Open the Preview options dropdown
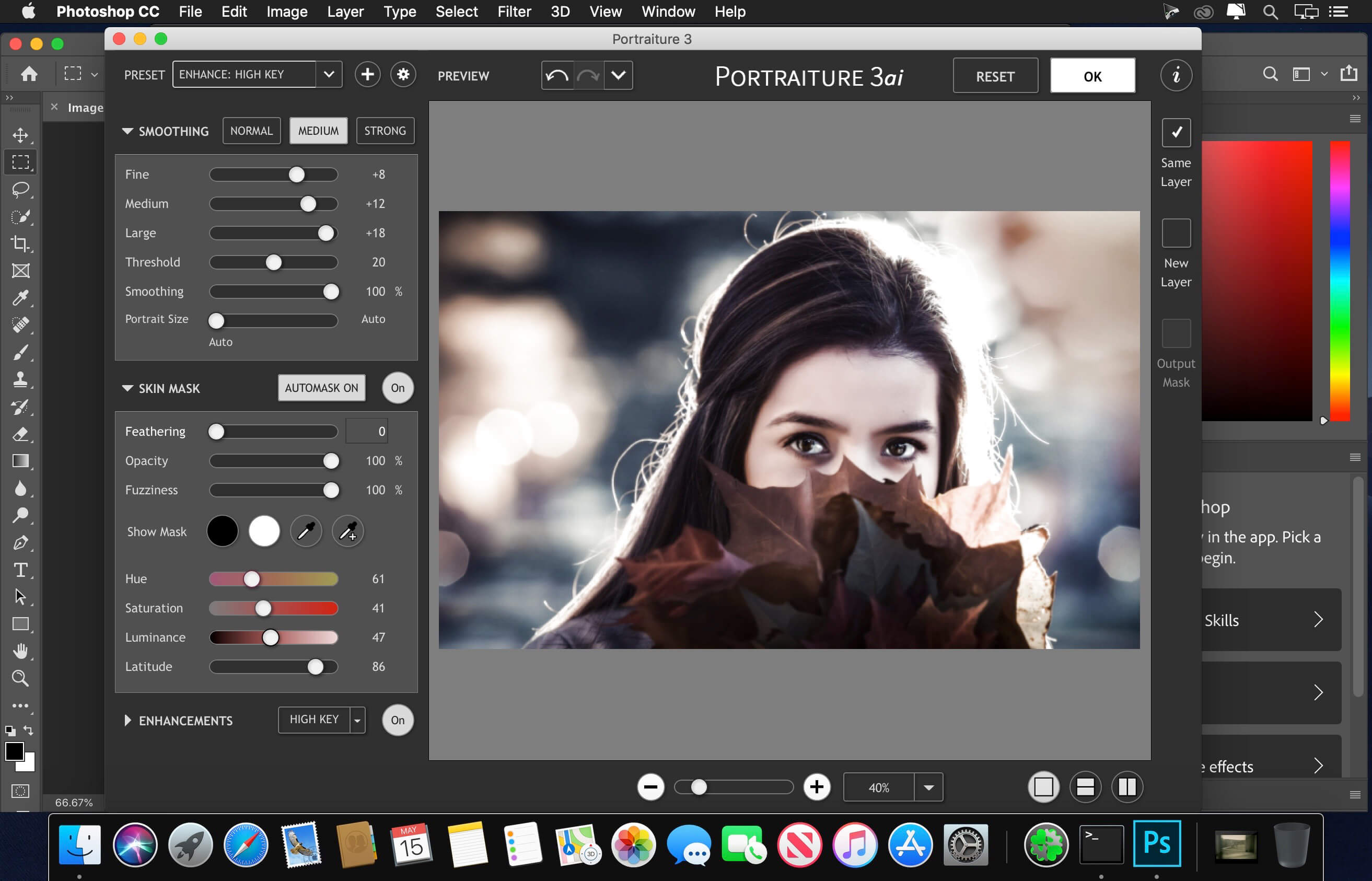This screenshot has height=881, width=1372. click(x=618, y=75)
